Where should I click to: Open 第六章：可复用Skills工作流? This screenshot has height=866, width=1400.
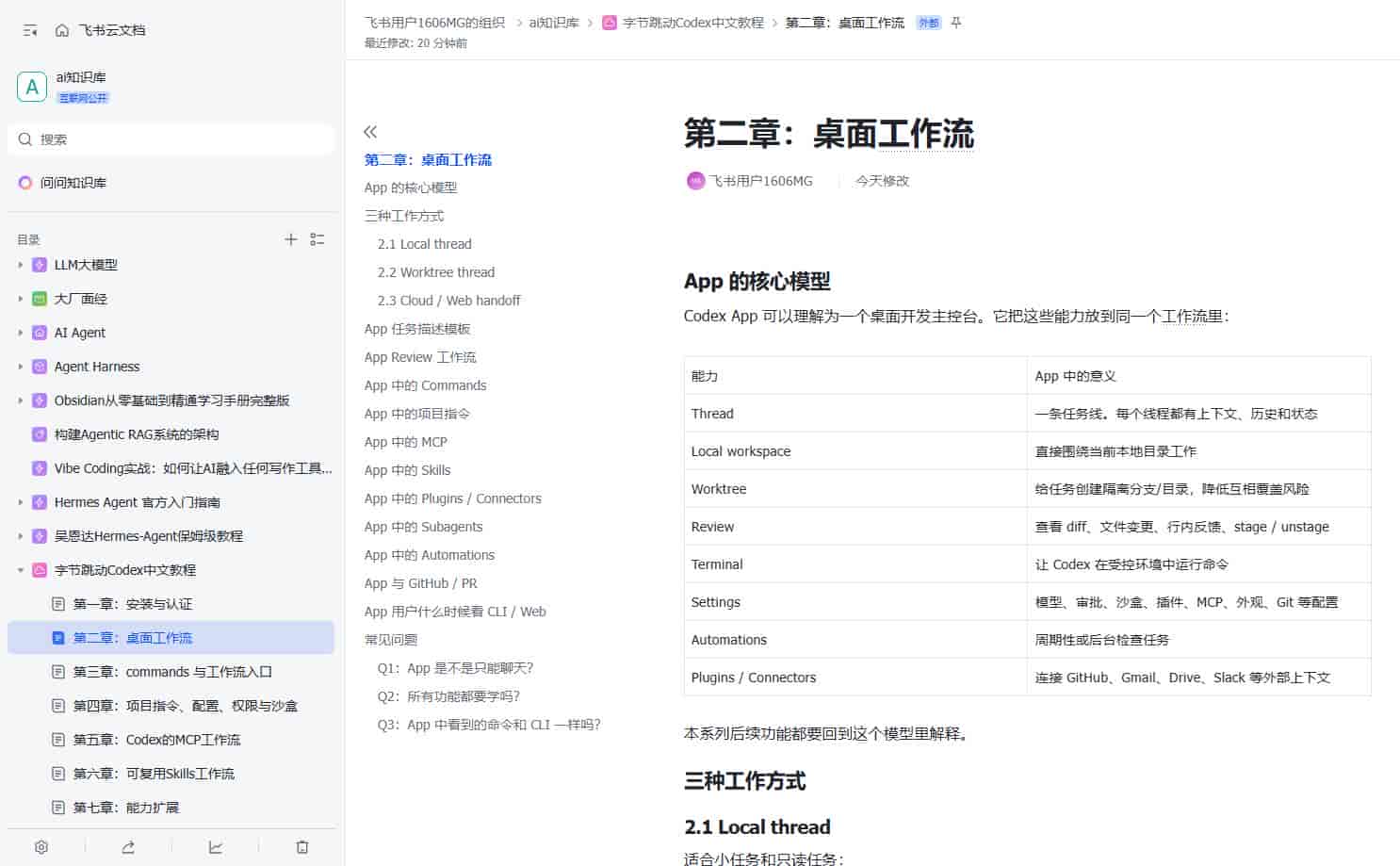point(171,774)
